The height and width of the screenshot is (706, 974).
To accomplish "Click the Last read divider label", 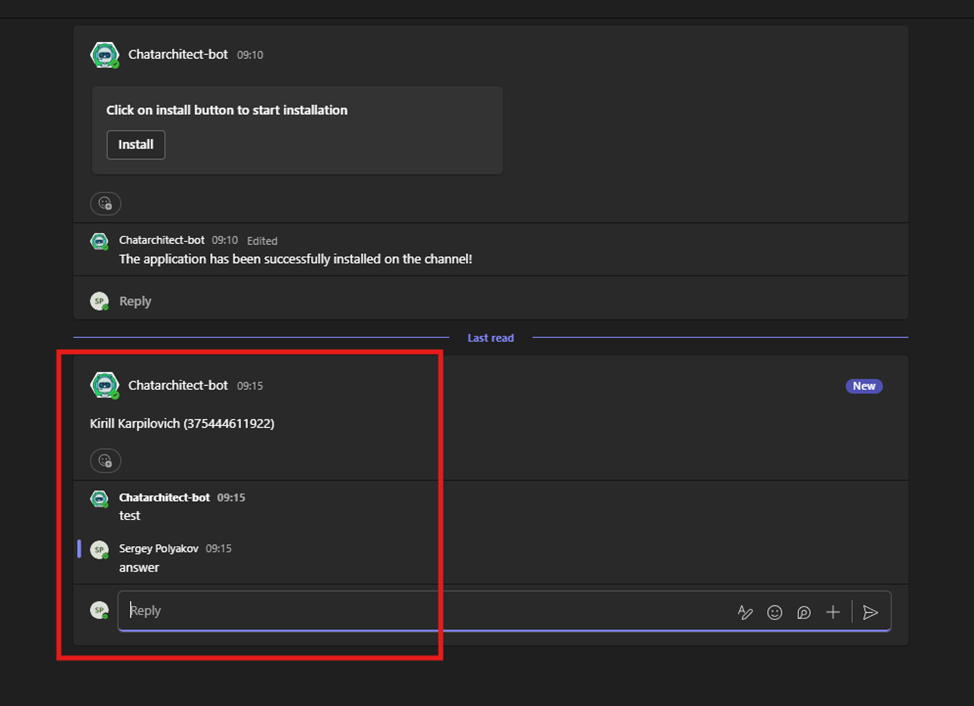I will point(490,338).
